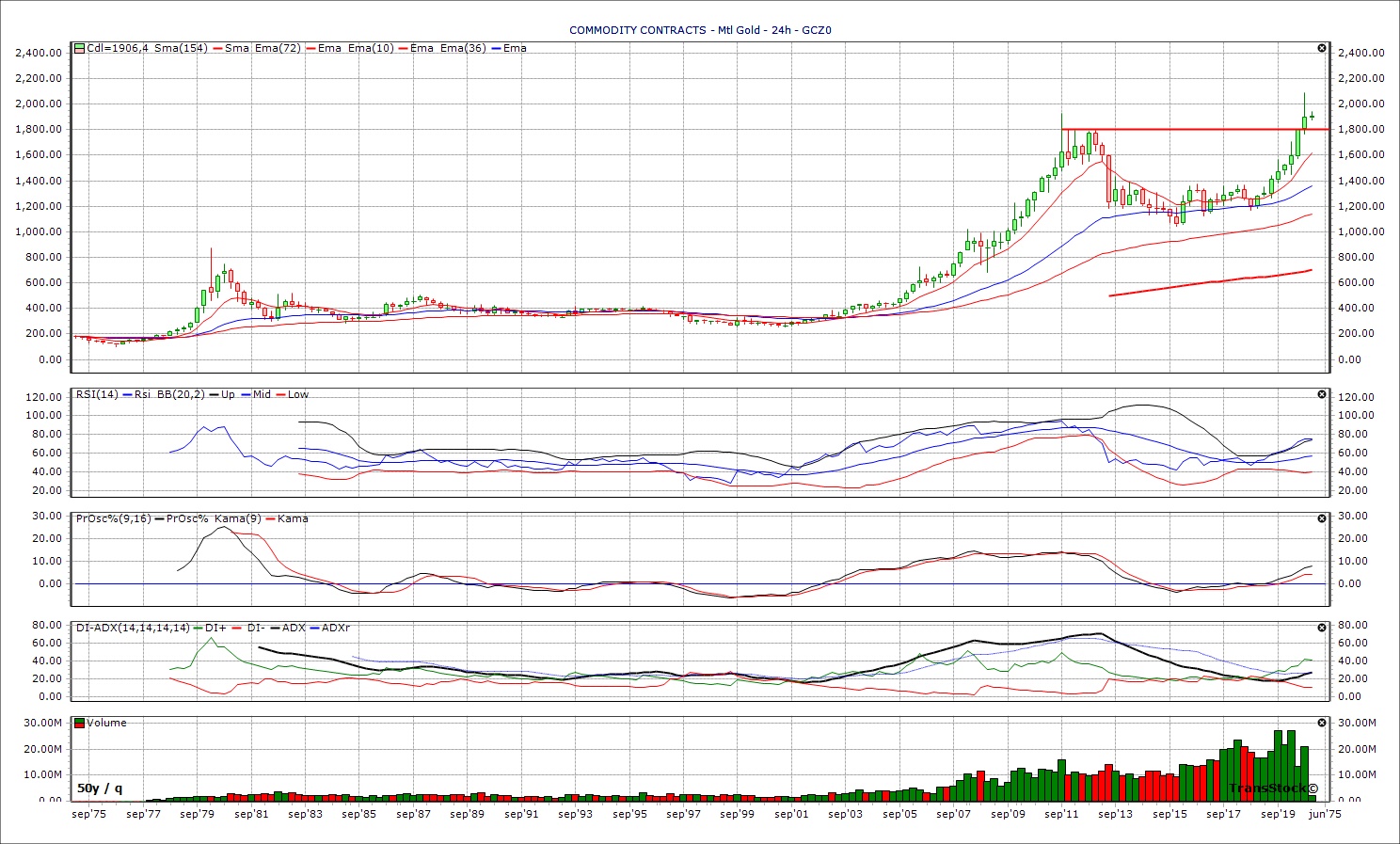This screenshot has width=1400, height=844.
Task: Click the DI- legend entry
Action: tap(256, 628)
